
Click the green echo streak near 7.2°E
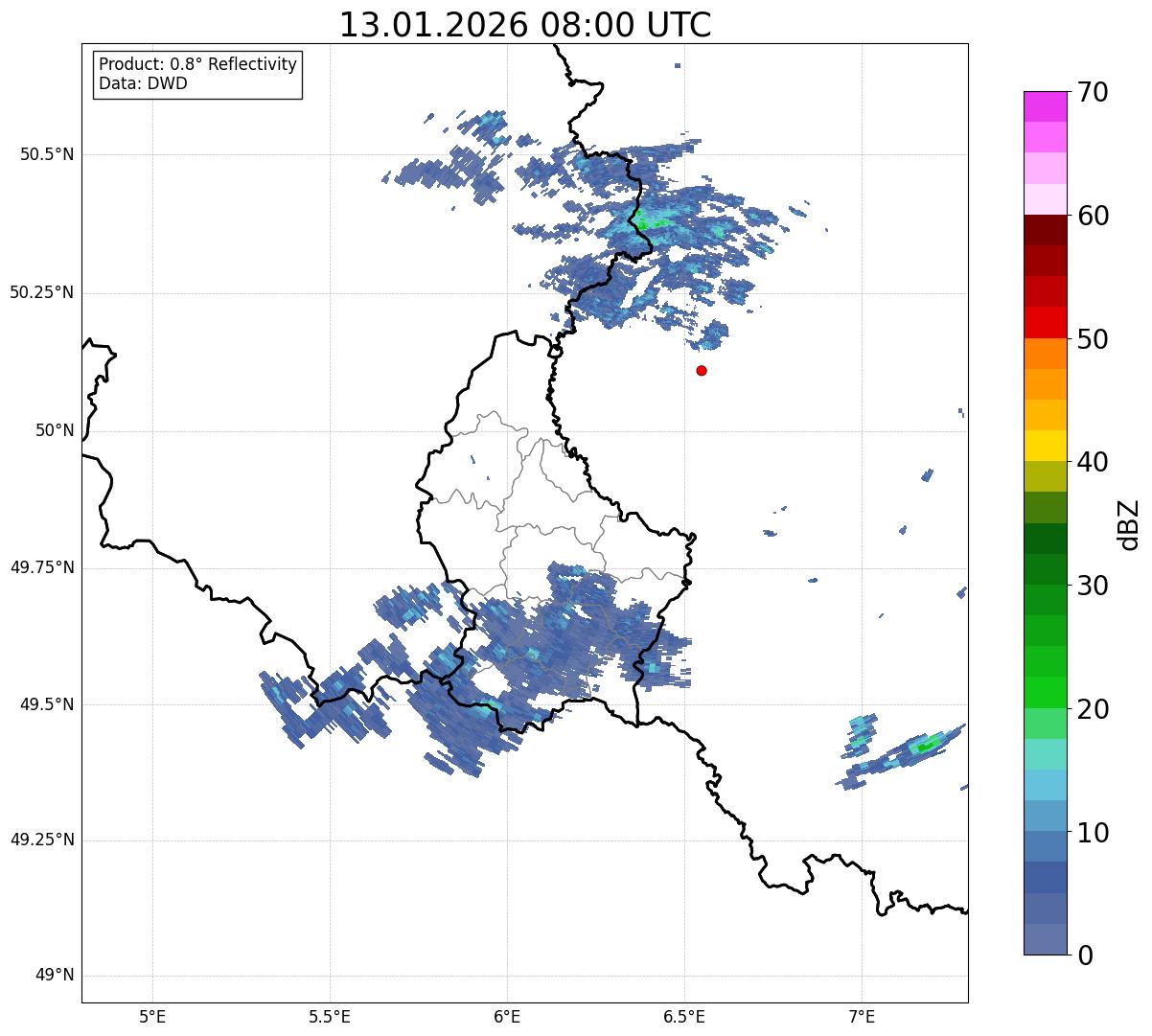tap(926, 745)
